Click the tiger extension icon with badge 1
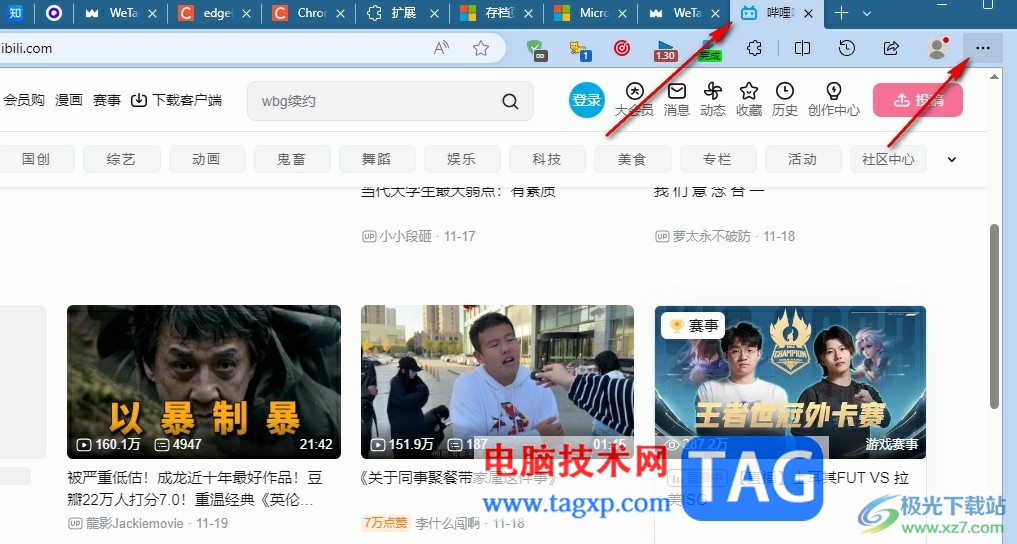 pyautogui.click(x=579, y=49)
